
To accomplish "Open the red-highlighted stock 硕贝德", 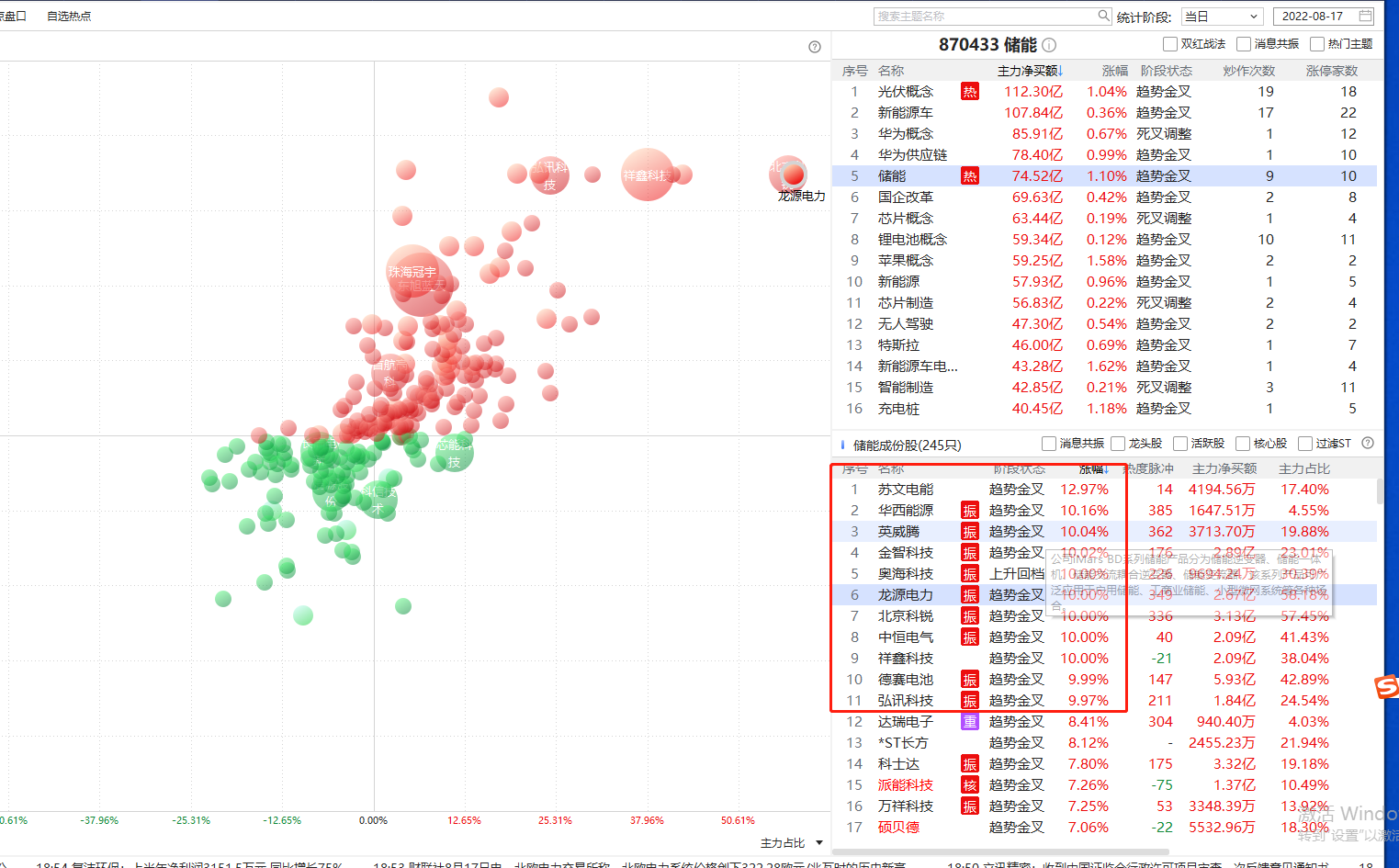I will tap(897, 828).
